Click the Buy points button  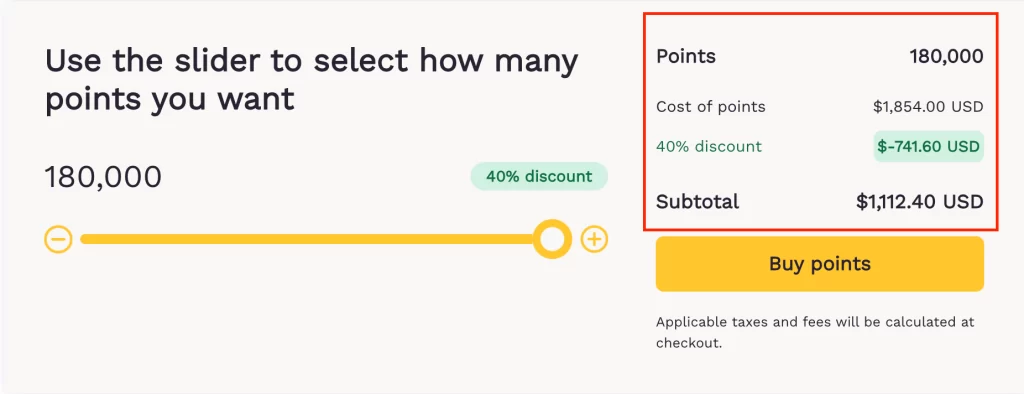(820, 264)
